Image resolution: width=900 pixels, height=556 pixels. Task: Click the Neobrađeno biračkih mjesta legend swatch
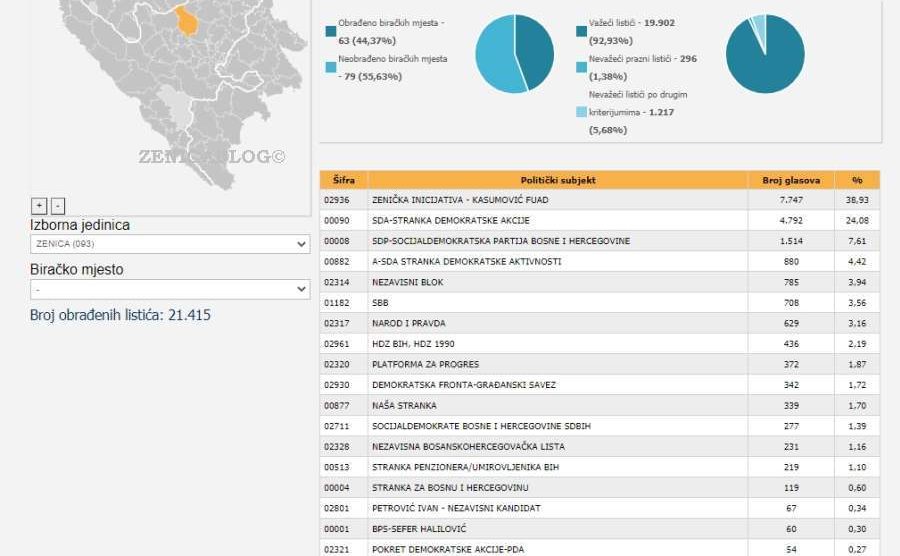(x=331, y=67)
